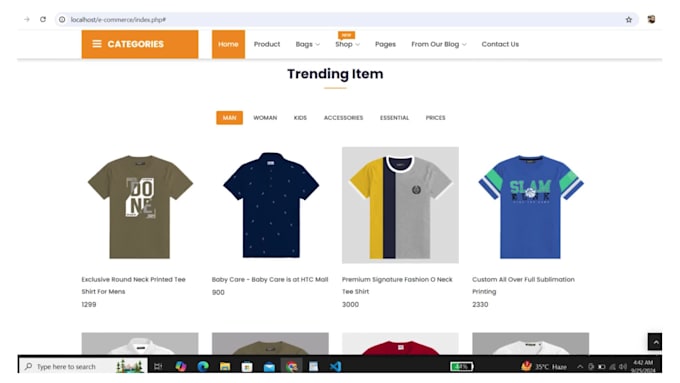
Task: Open the site information icon in the address bar
Action: pos(62,20)
